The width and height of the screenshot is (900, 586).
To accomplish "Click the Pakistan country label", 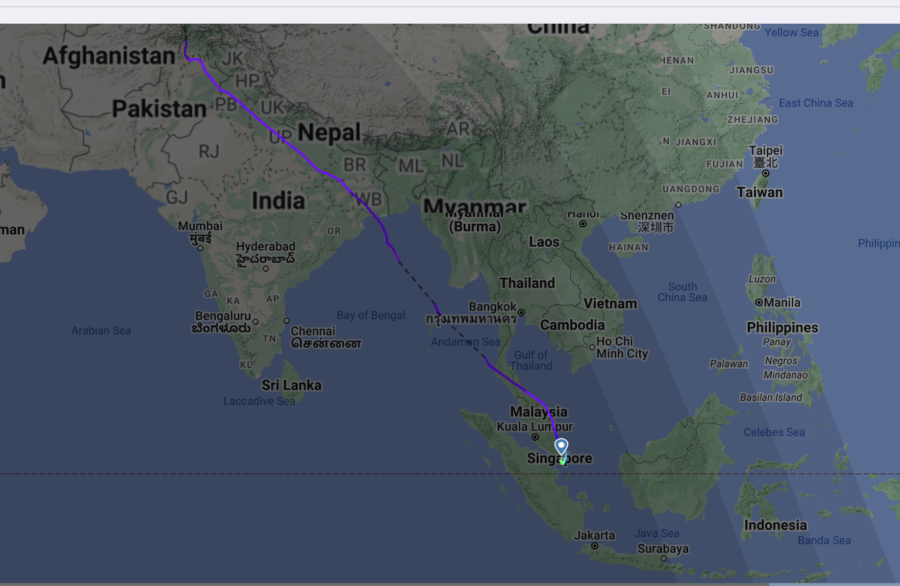I will click(x=159, y=108).
